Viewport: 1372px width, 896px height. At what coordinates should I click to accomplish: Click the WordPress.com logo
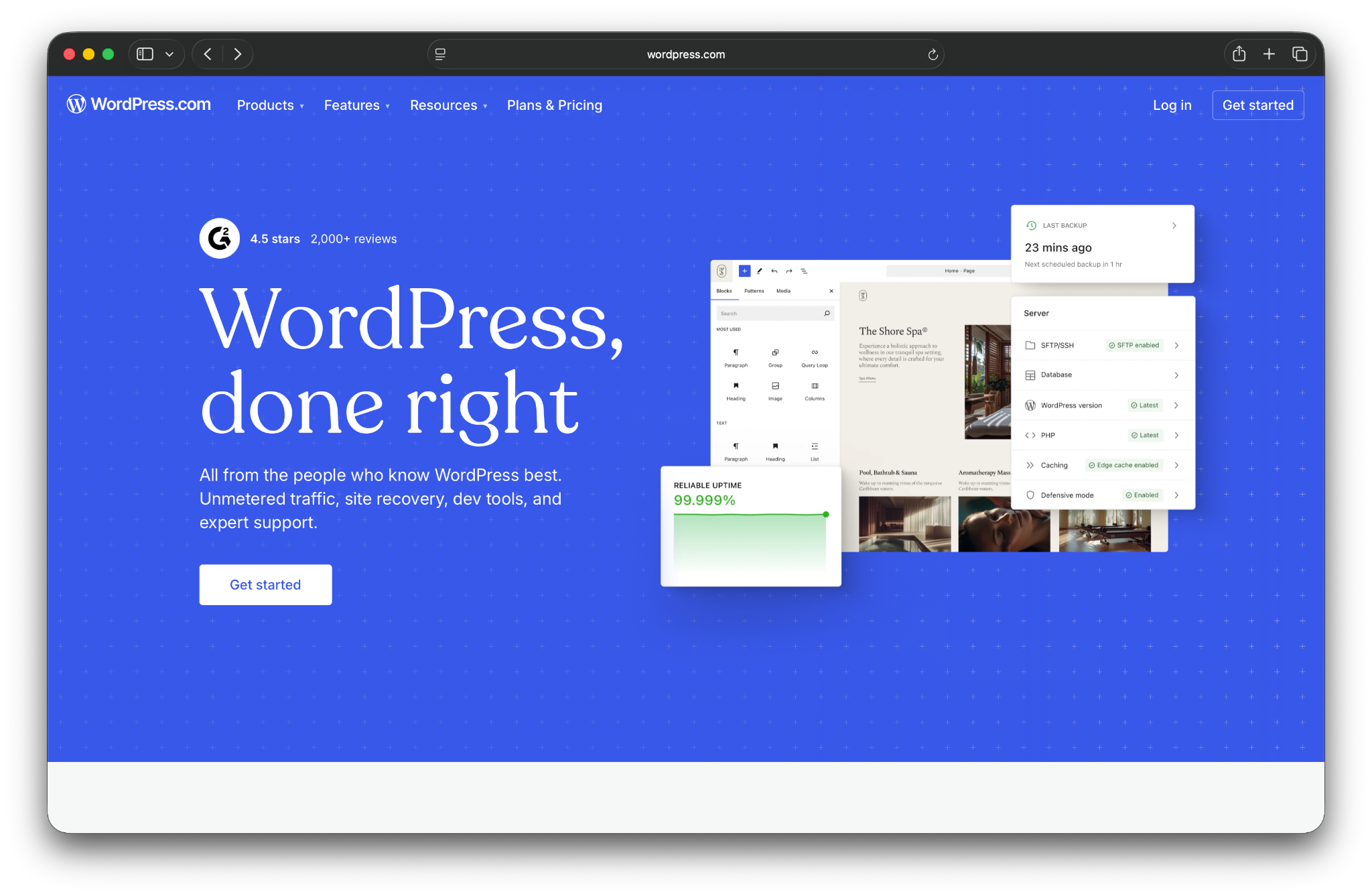[139, 105]
